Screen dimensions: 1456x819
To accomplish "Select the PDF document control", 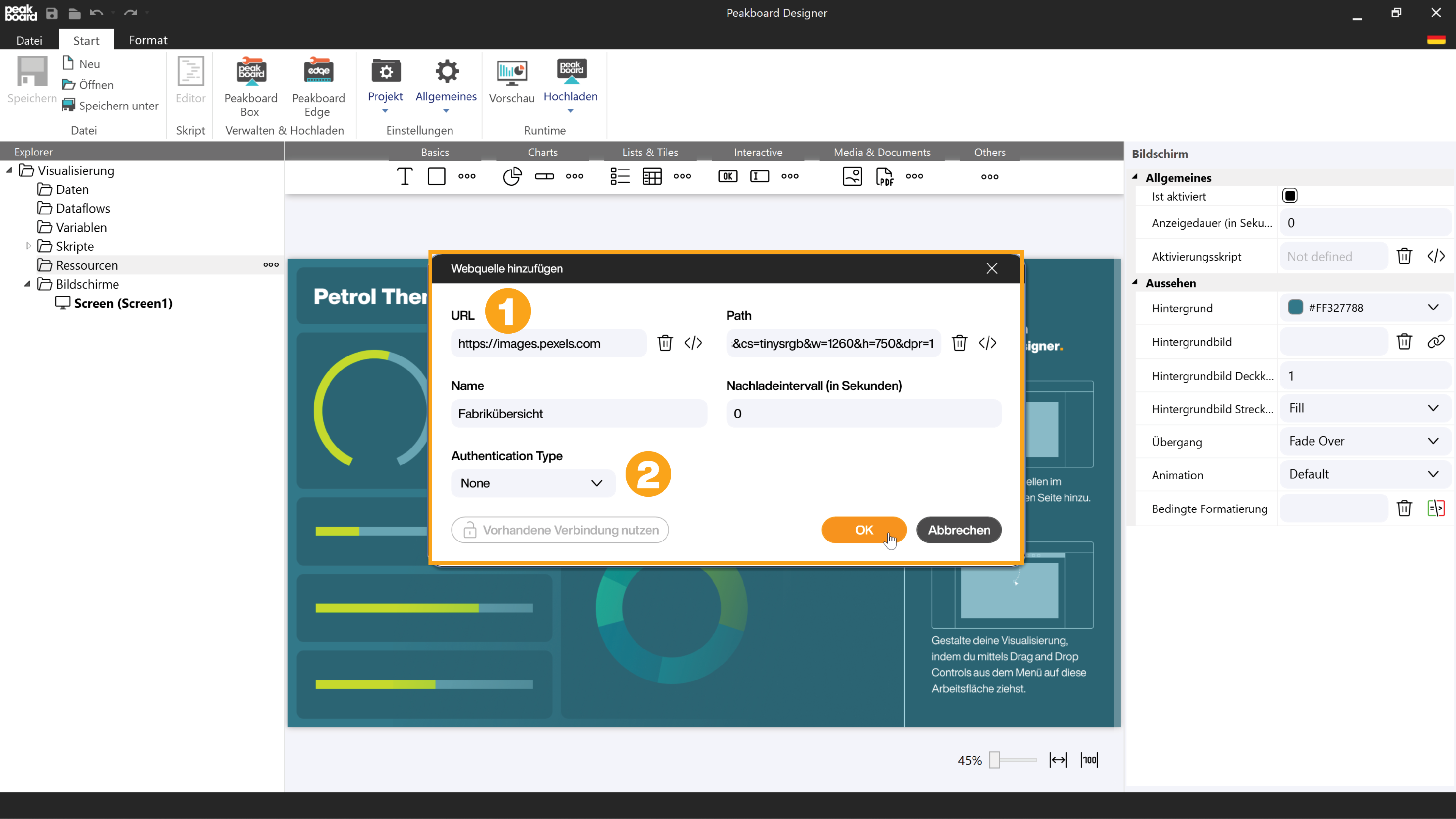I will click(x=885, y=176).
